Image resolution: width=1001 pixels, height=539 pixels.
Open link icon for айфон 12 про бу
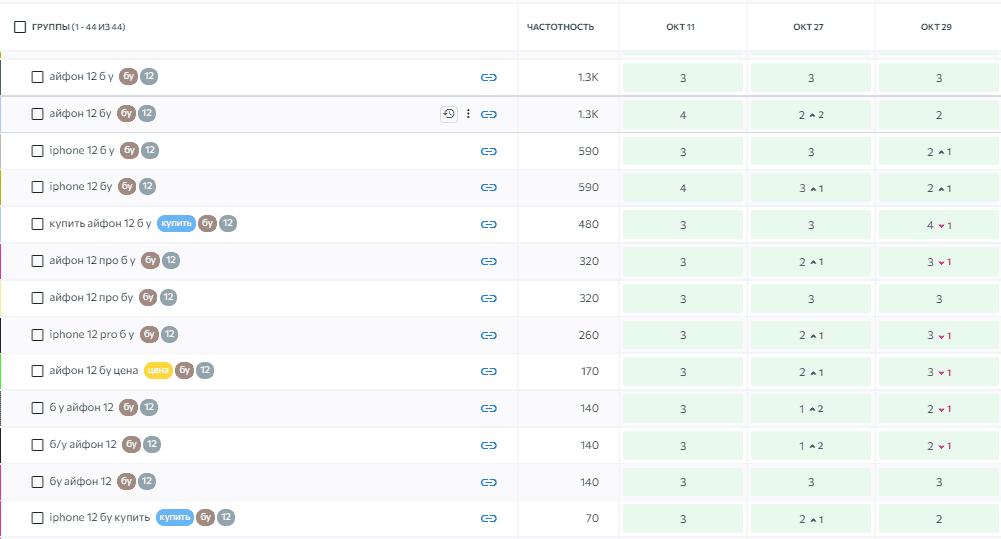(488, 298)
